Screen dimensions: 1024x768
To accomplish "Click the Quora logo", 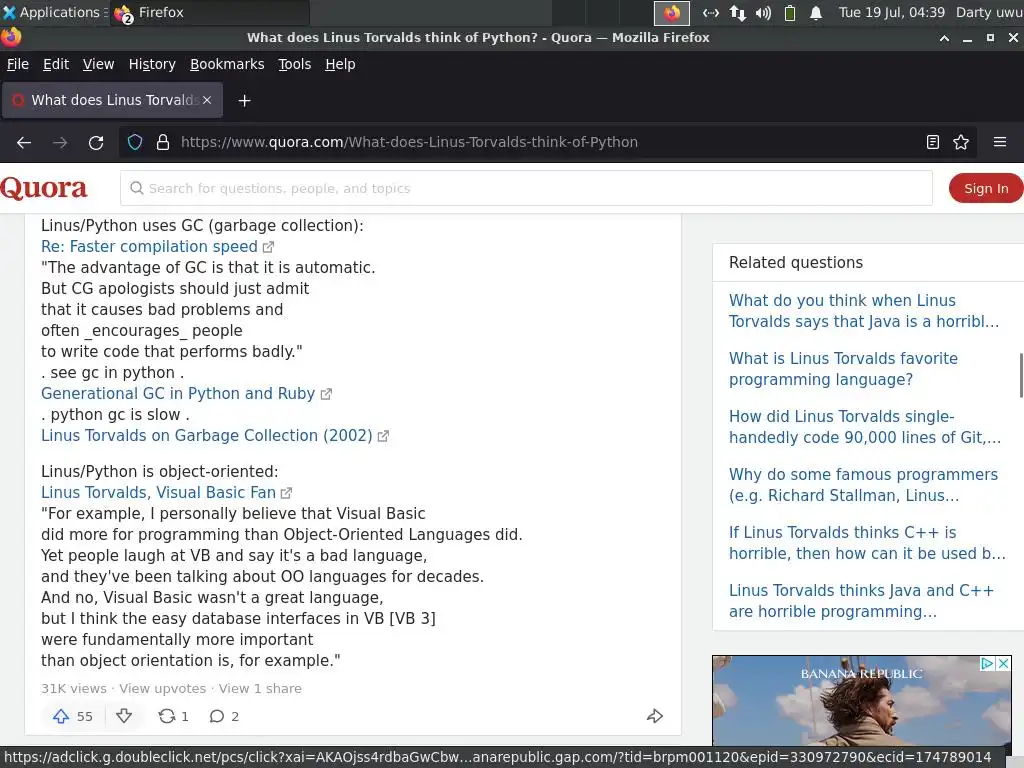I will (44, 188).
